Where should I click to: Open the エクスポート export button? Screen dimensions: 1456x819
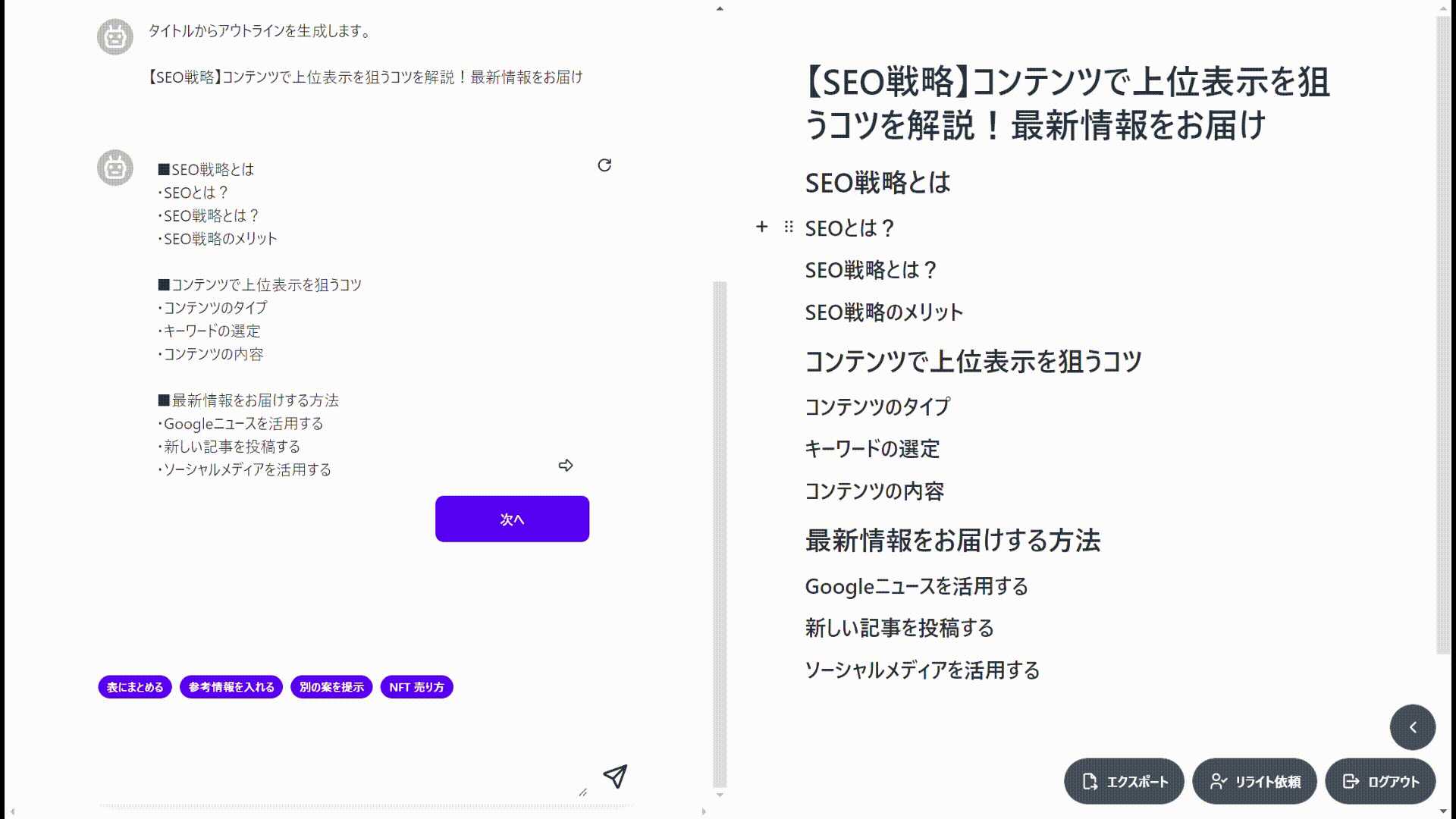pos(1124,781)
